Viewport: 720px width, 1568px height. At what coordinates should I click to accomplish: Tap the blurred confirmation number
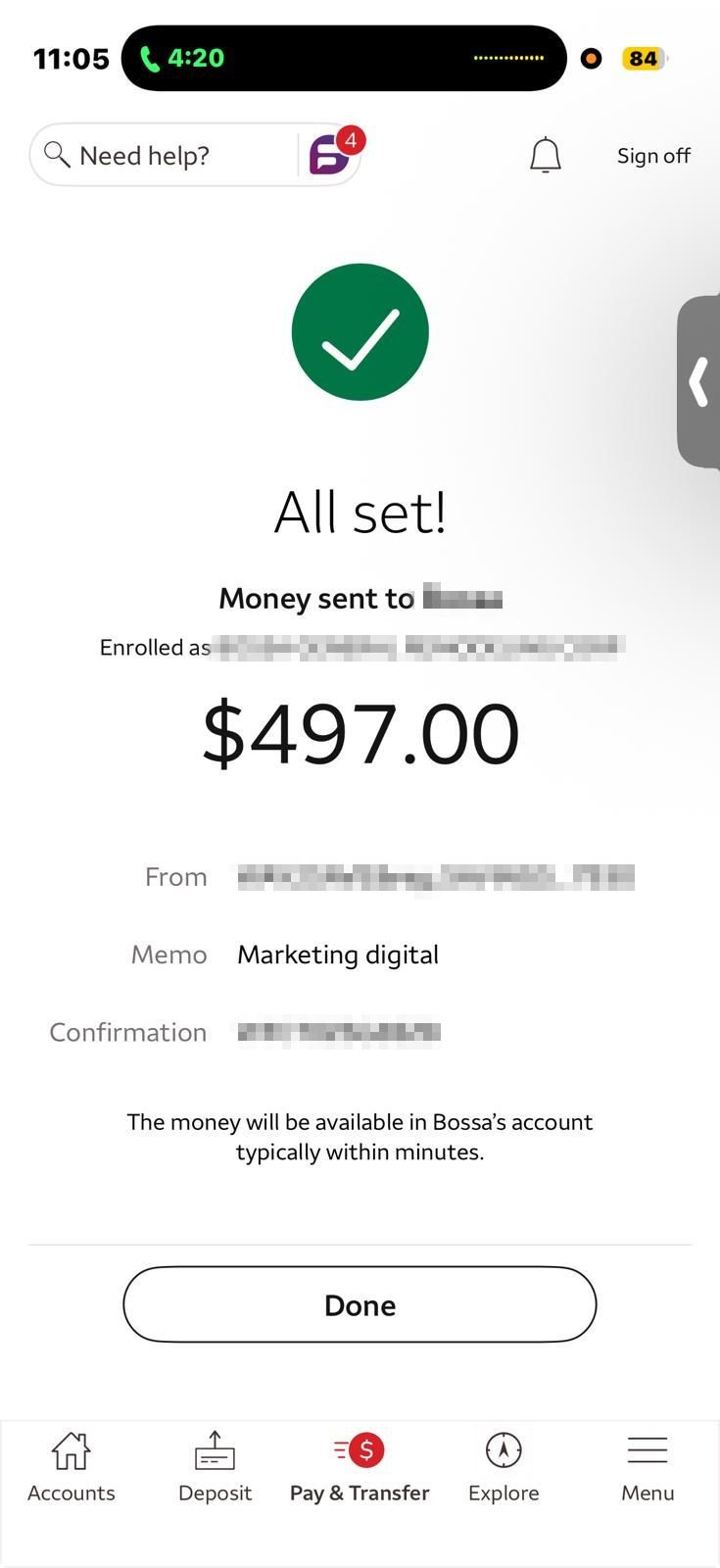coord(338,1032)
